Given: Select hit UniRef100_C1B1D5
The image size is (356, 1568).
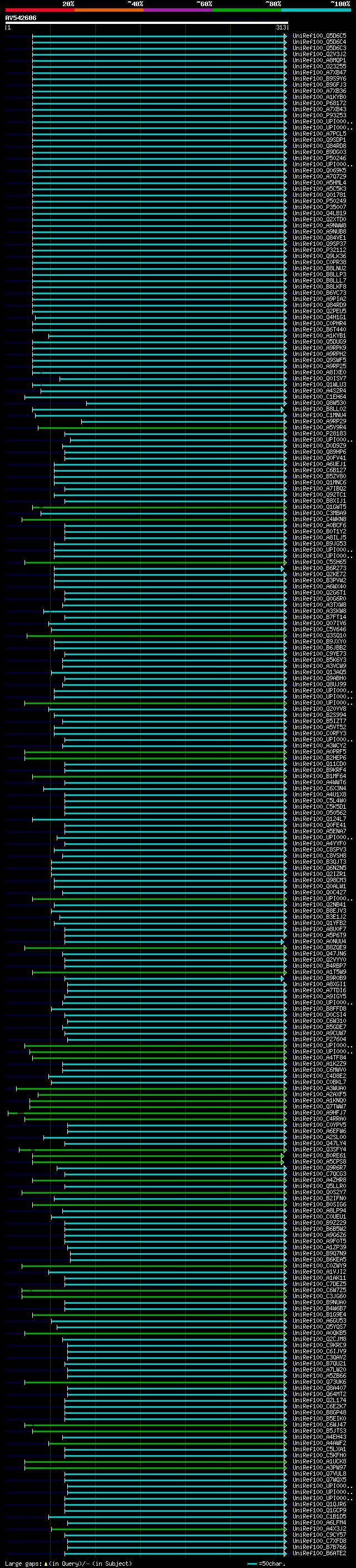Looking at the screenshot, I should [319, 1517].
